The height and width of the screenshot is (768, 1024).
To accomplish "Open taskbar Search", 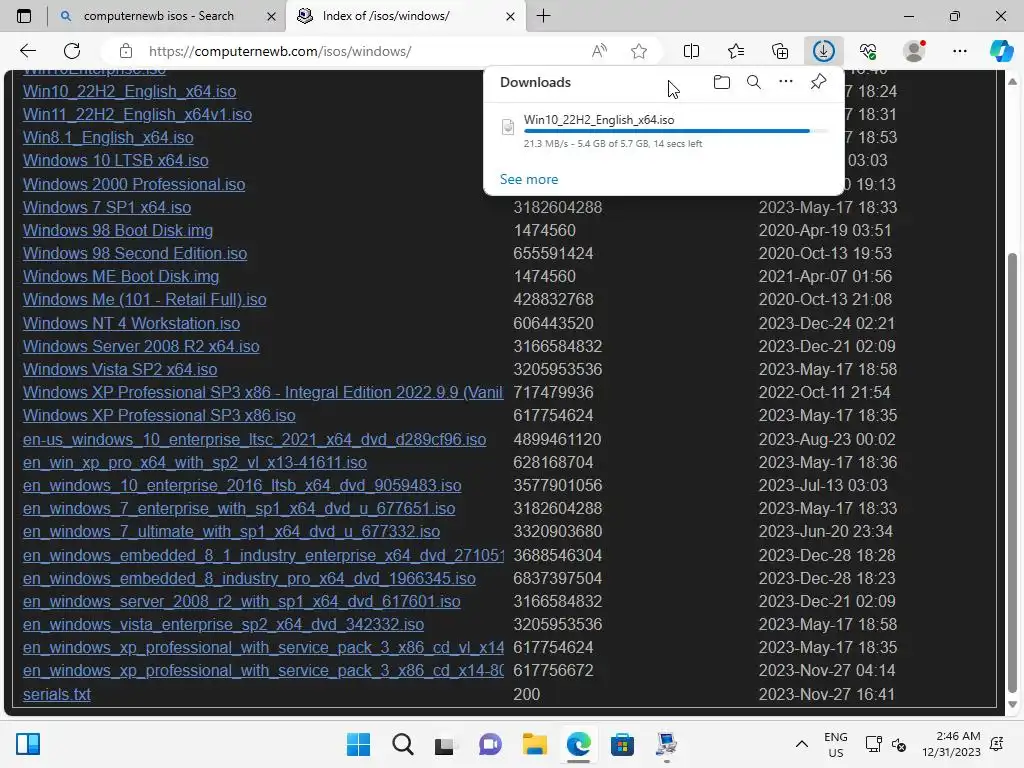I will click(x=402, y=744).
